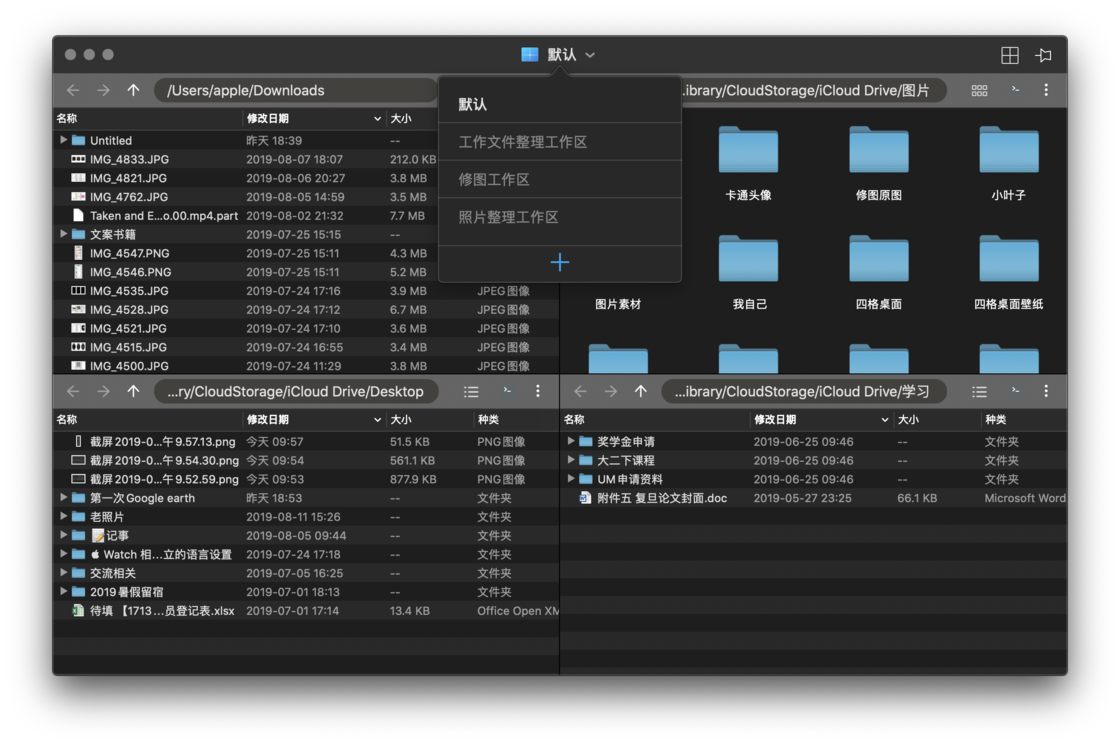Click the 修改日期 column sort arrow
This screenshot has height=744, width=1120.
pyautogui.click(x=377, y=118)
